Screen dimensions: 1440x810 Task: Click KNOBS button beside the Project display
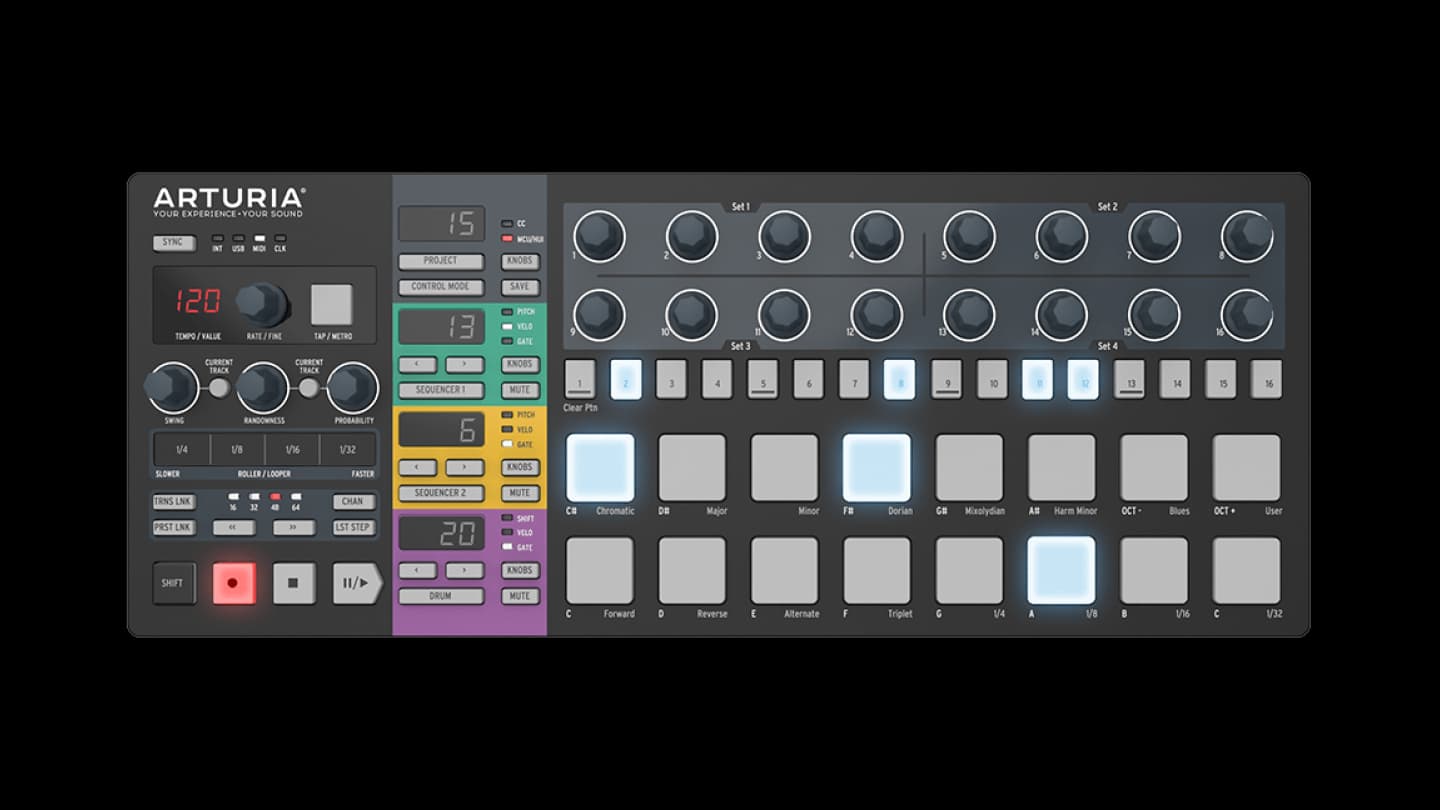(520, 261)
